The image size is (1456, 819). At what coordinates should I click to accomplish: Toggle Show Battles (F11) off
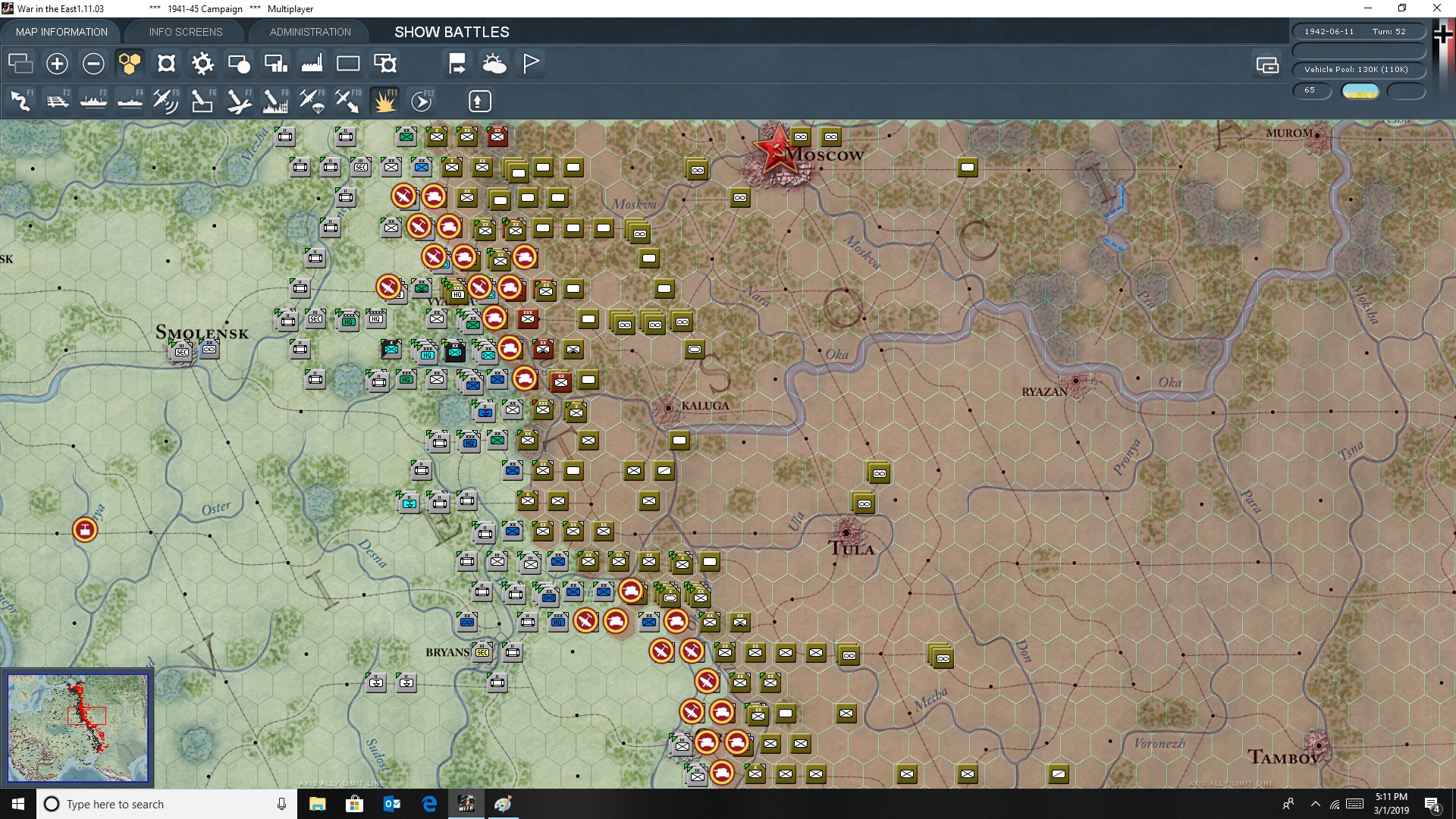pyautogui.click(x=384, y=101)
